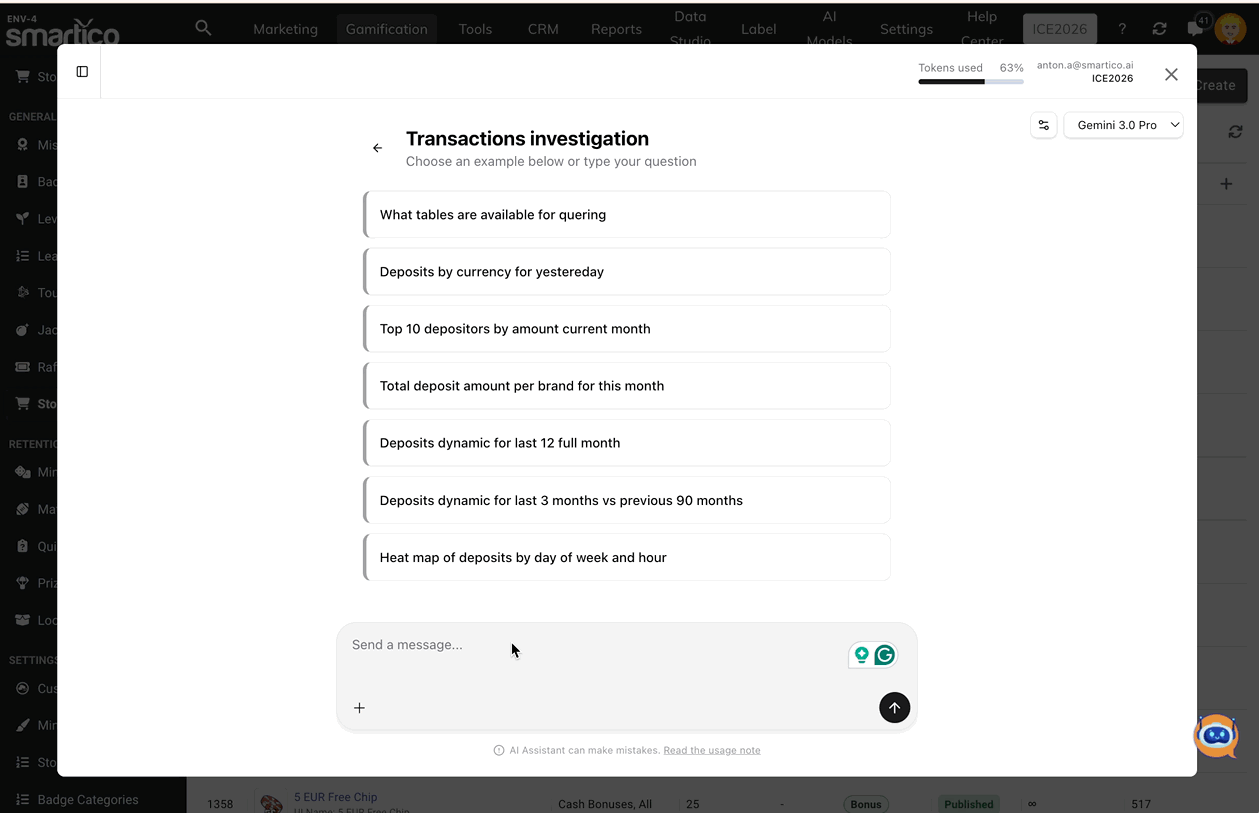Screen dimensions: 1259x813
Task: Open the Gamification menu
Action: [x=386, y=29]
